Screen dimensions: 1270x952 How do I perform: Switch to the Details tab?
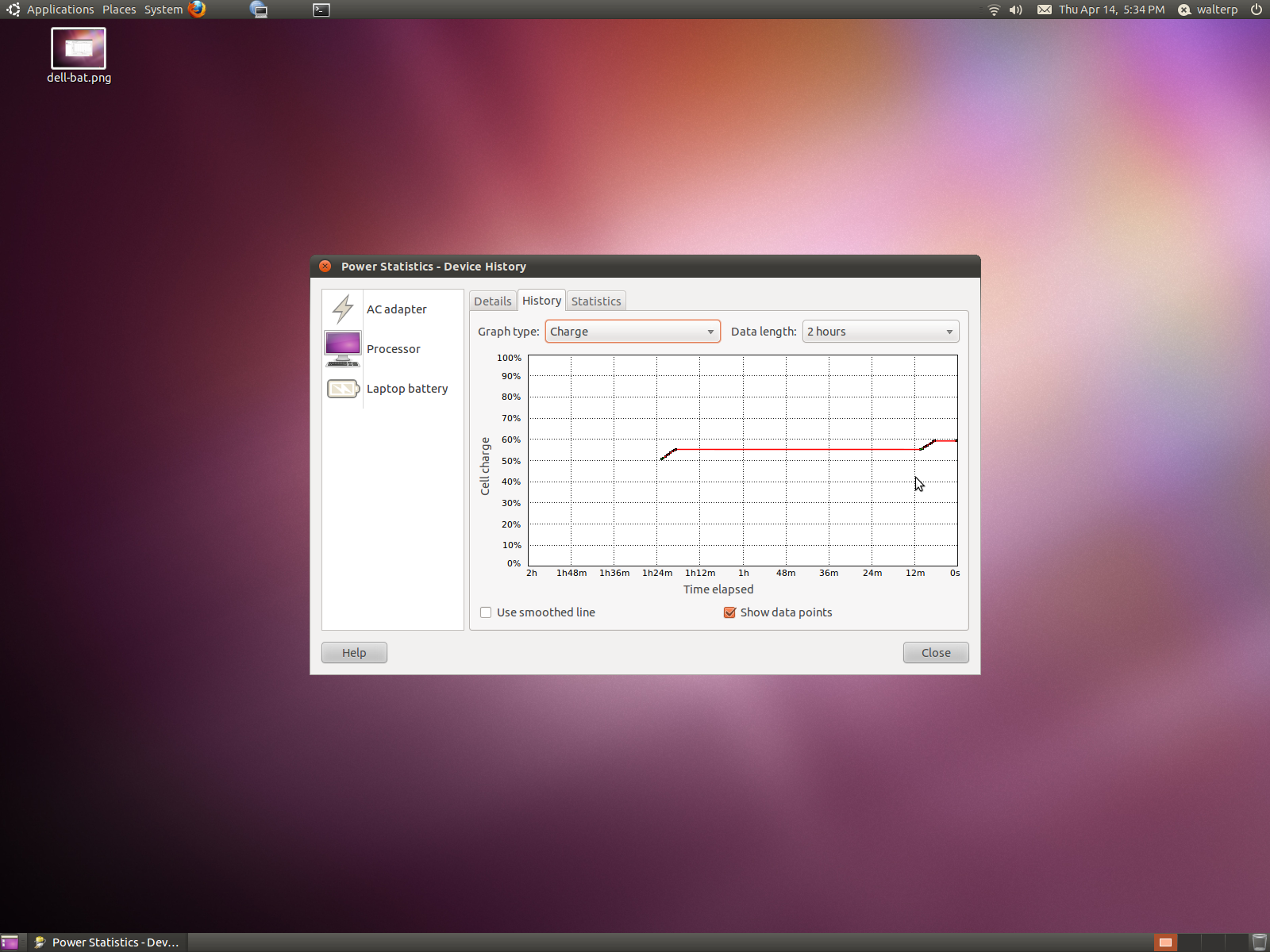click(492, 301)
